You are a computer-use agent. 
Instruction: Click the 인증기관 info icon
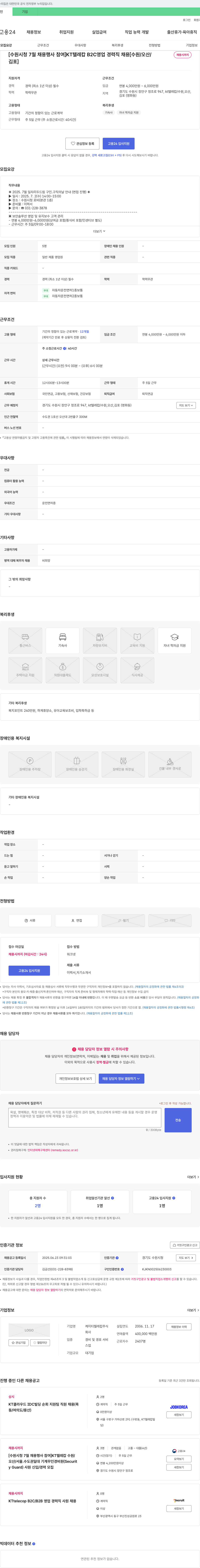[117, 1258]
